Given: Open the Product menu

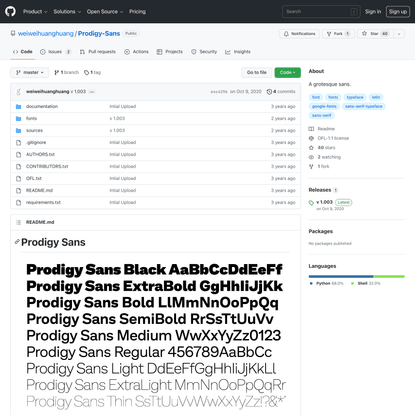Looking at the screenshot, I should pyautogui.click(x=35, y=11).
